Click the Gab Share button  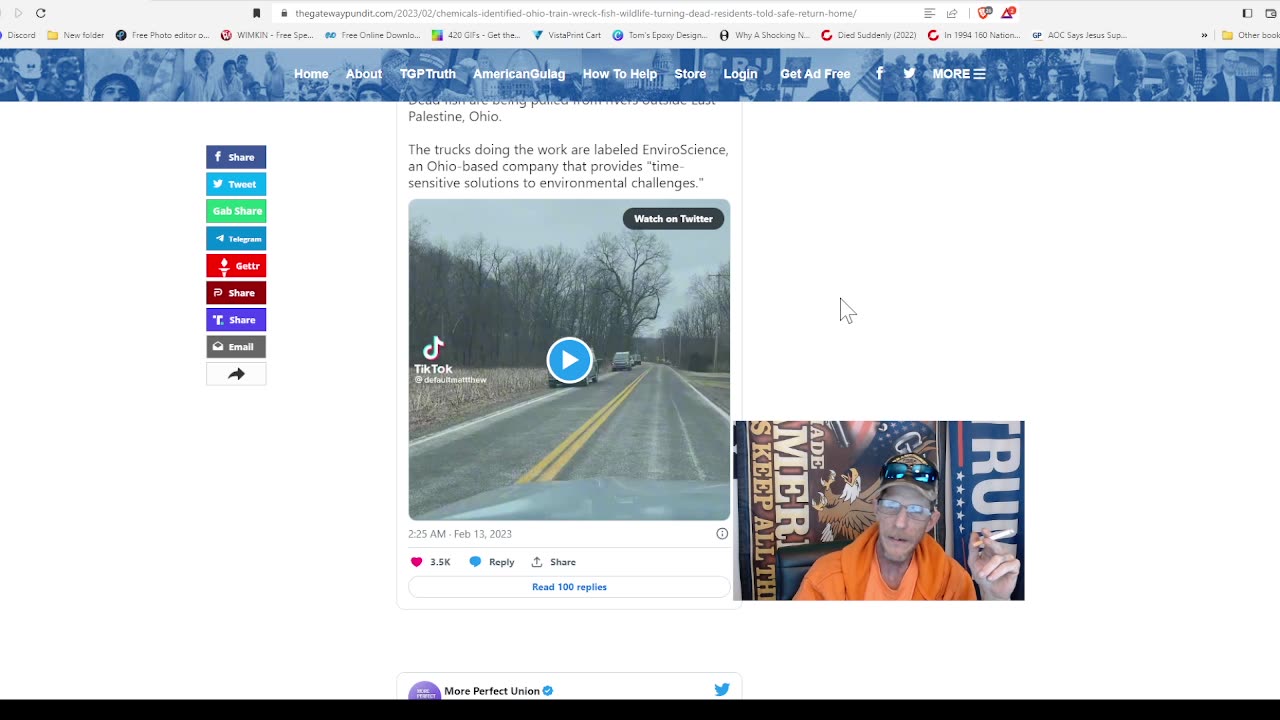[x=236, y=211]
